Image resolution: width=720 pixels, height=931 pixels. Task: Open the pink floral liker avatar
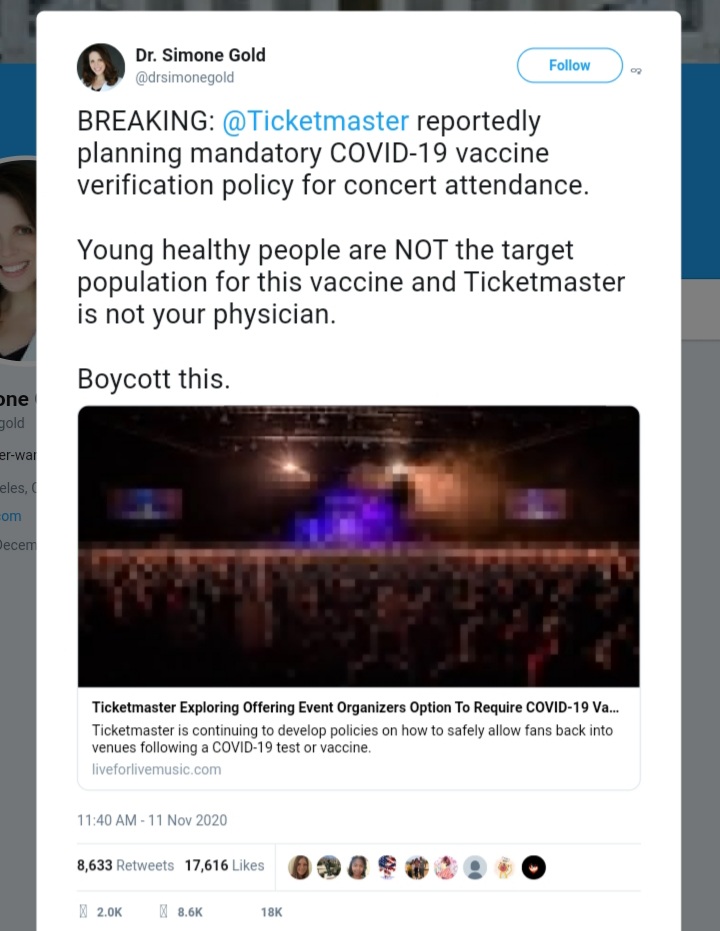[x=446, y=867]
